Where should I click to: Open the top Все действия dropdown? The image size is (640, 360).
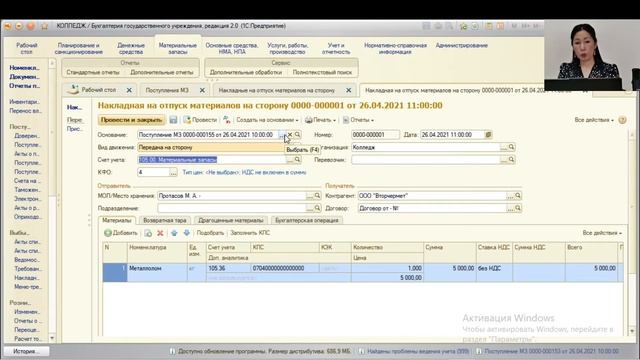coord(594,120)
